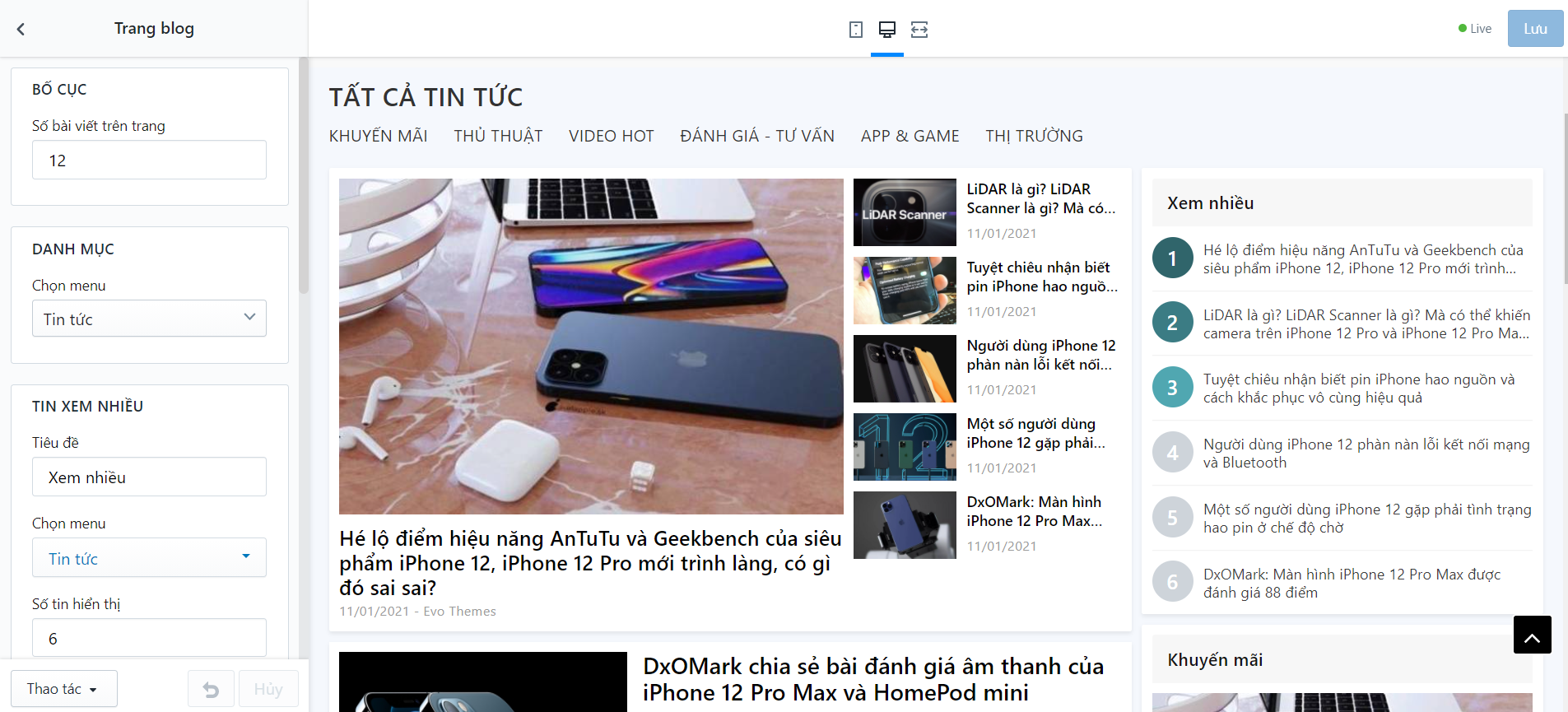Click the Hủy cancel button
Viewport: 1568px width, 712px height.
(x=268, y=689)
